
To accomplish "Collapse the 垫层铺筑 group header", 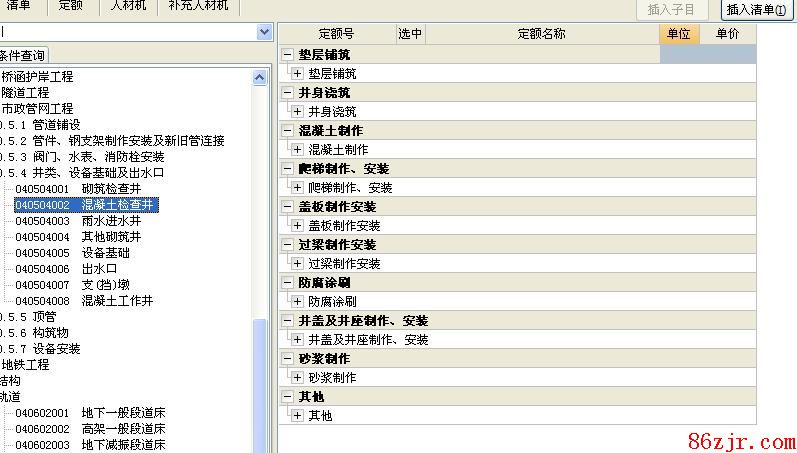I will tap(288, 55).
